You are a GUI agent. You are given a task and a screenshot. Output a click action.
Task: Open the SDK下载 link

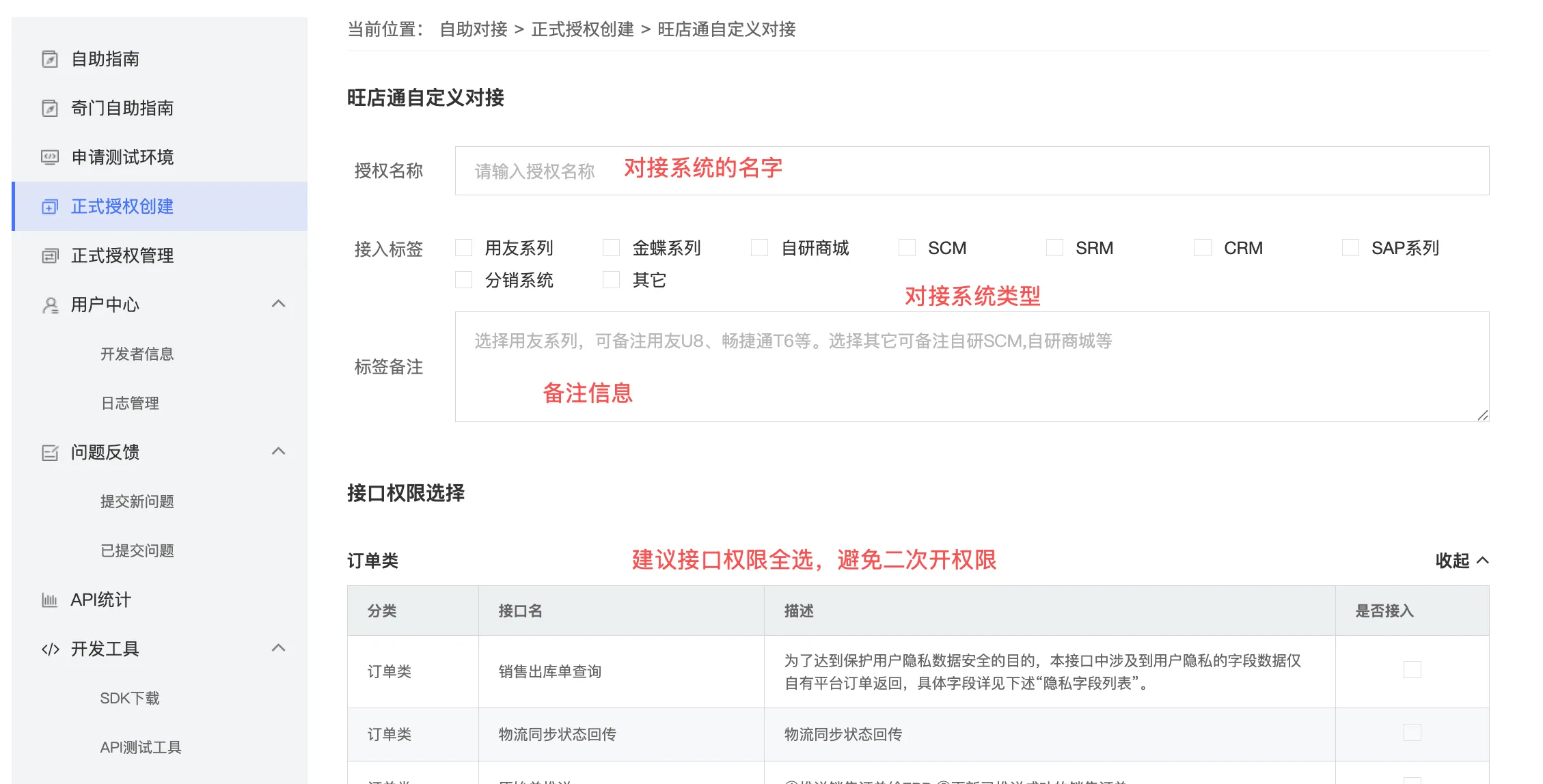[x=129, y=699]
